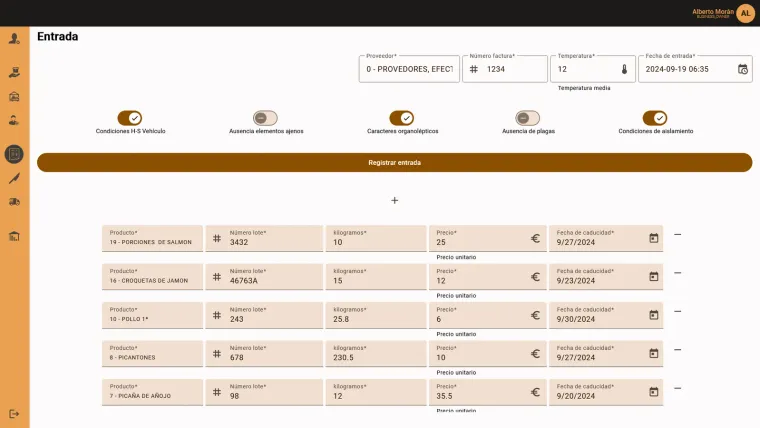
Task: Edit lot number 243 field
Action: click(x=264, y=315)
